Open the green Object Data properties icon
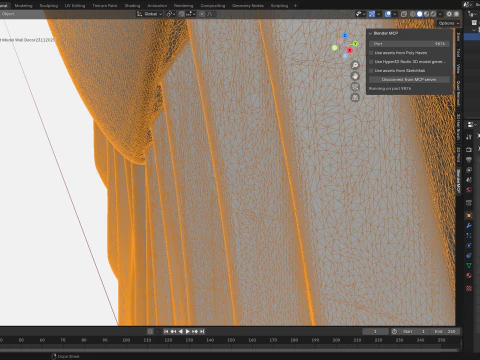 (469, 266)
